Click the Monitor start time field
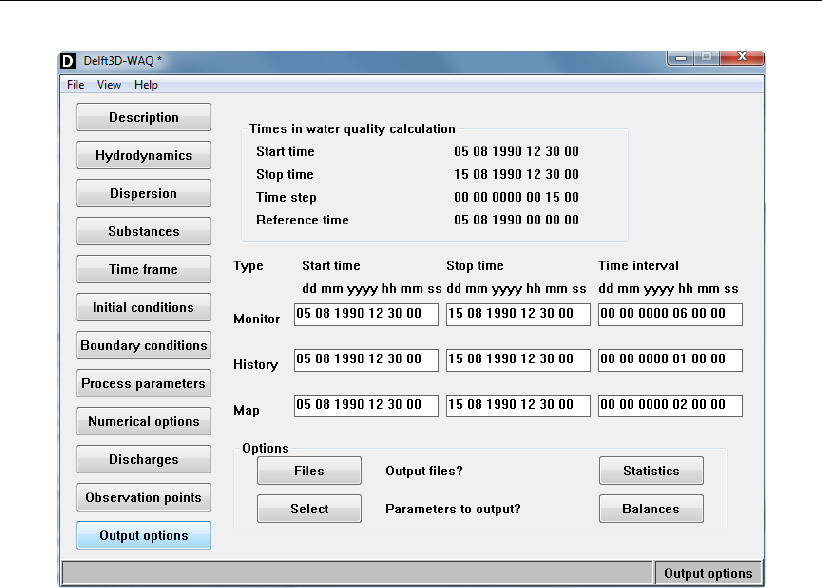 (x=366, y=314)
